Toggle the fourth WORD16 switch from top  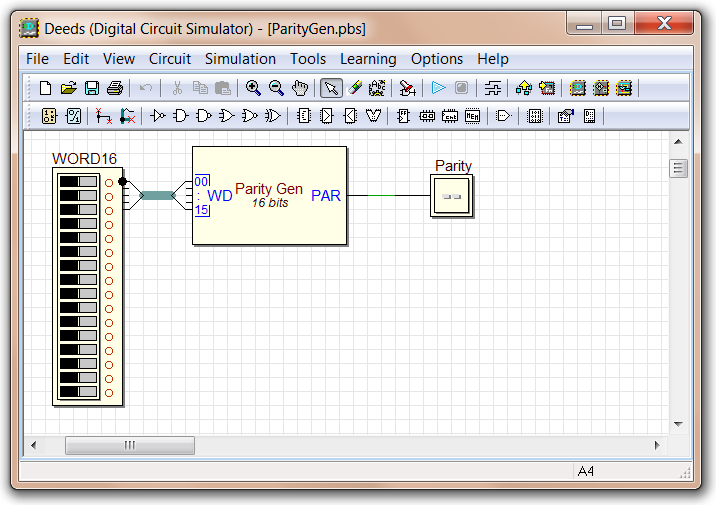click(78, 224)
